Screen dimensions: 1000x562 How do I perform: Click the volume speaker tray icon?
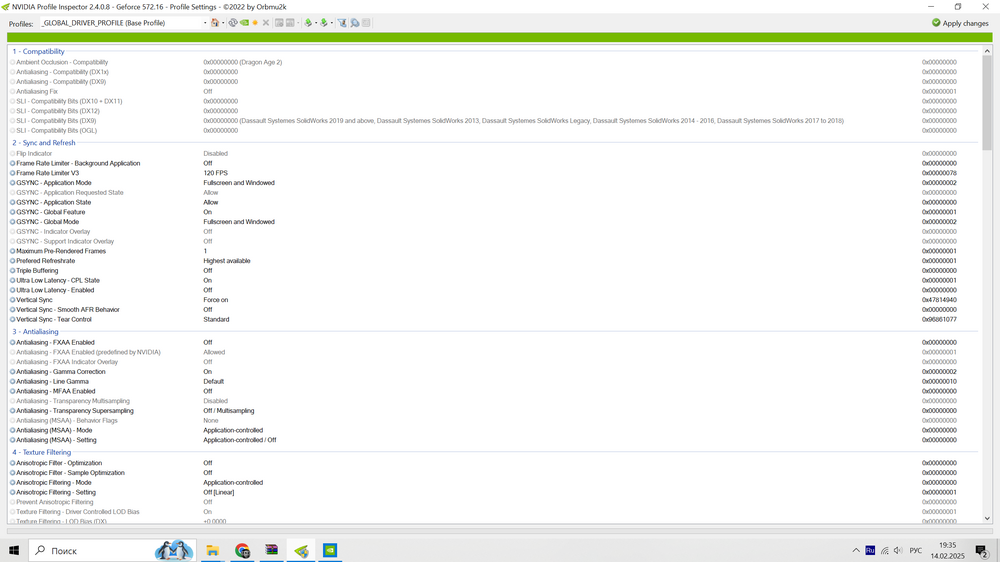click(899, 551)
